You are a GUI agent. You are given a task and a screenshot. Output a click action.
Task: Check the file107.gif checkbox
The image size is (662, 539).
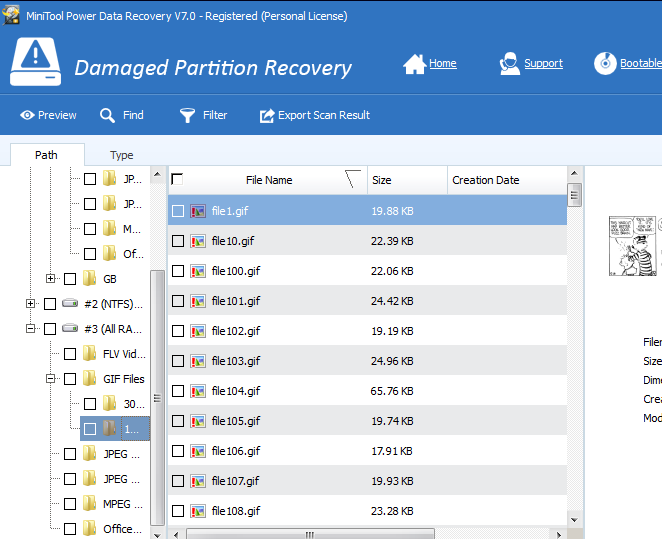(x=178, y=481)
